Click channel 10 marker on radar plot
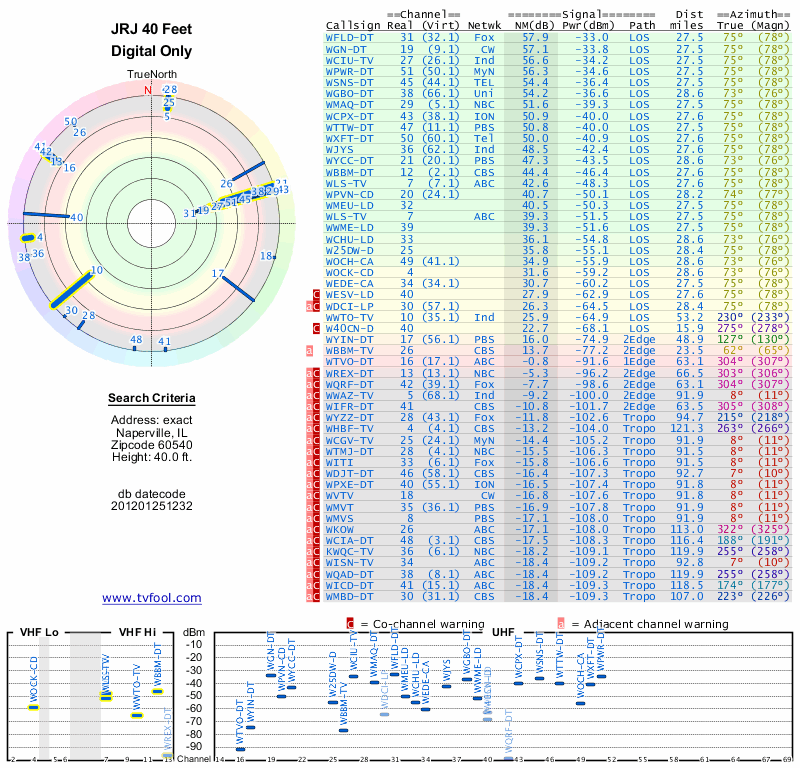The height and width of the screenshot is (768, 800). click(x=96, y=270)
